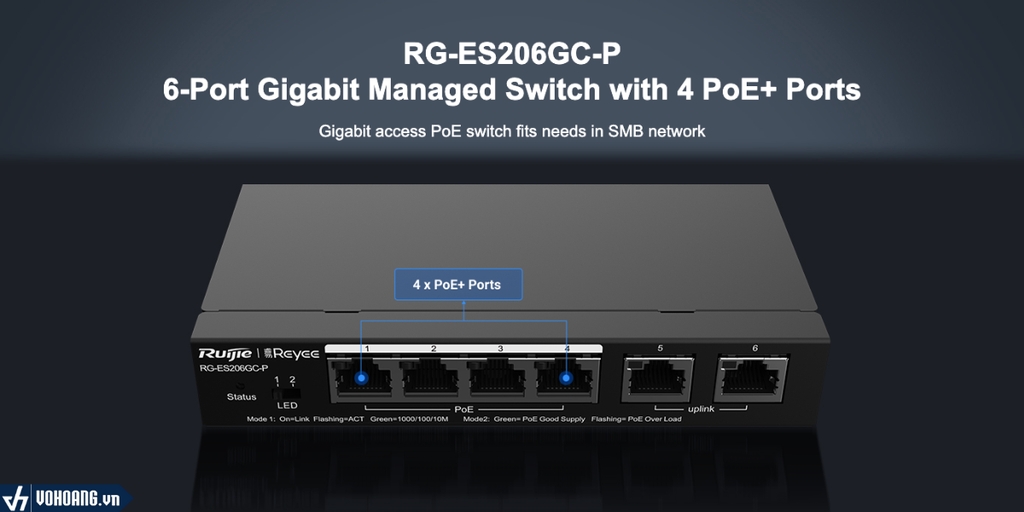The image size is (1024, 512).
Task: Click the blue dot on port 4
Action: coord(566,377)
